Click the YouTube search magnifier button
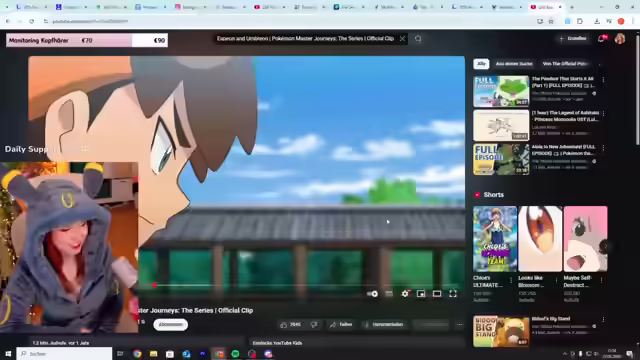The width and height of the screenshot is (640, 360). coord(418,39)
